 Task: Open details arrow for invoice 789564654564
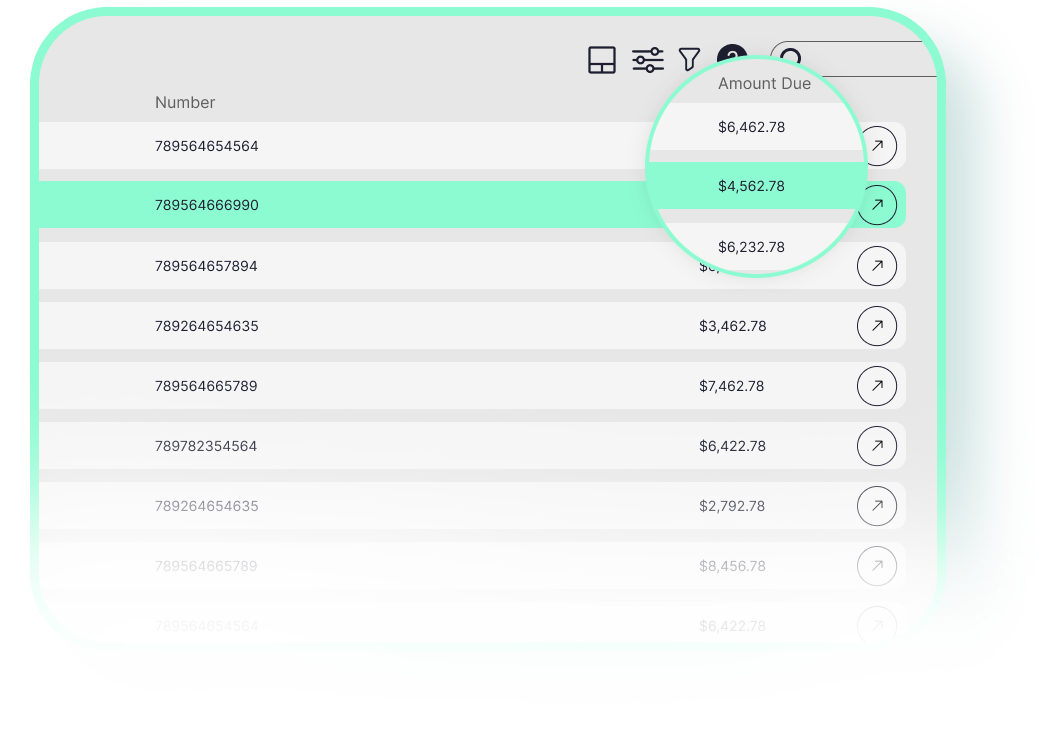(x=877, y=146)
